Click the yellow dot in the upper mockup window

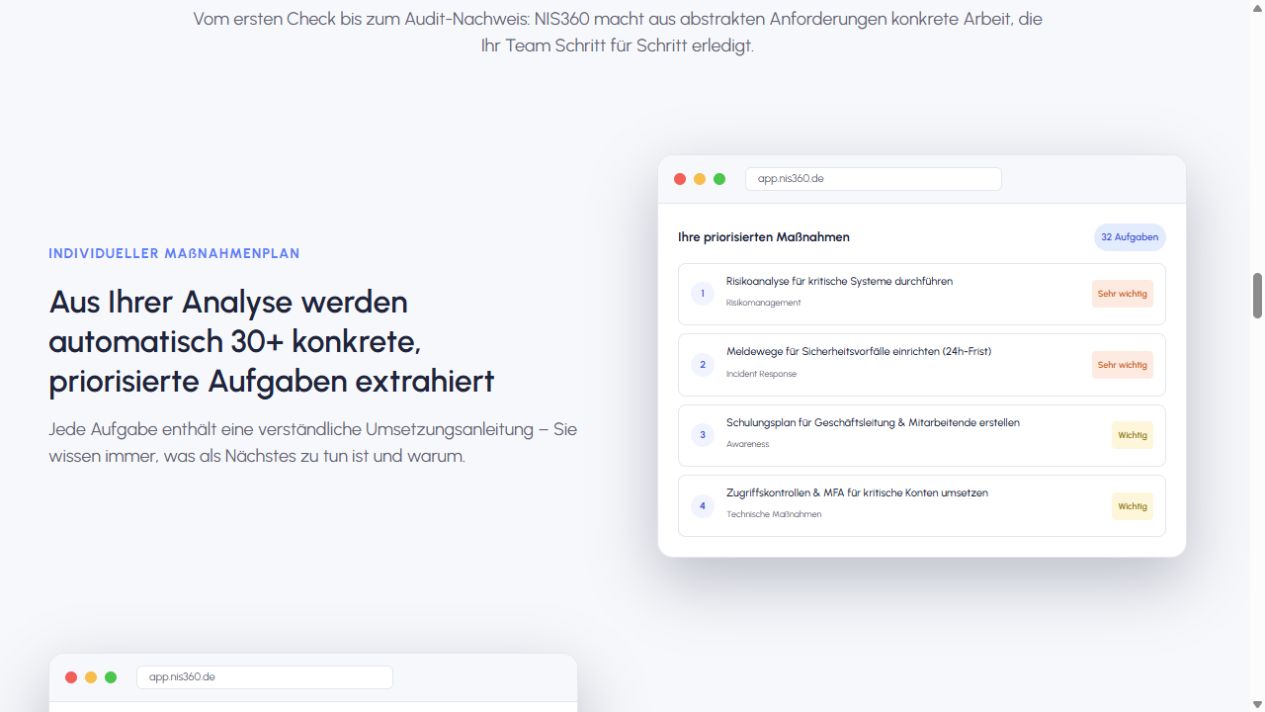click(x=700, y=179)
